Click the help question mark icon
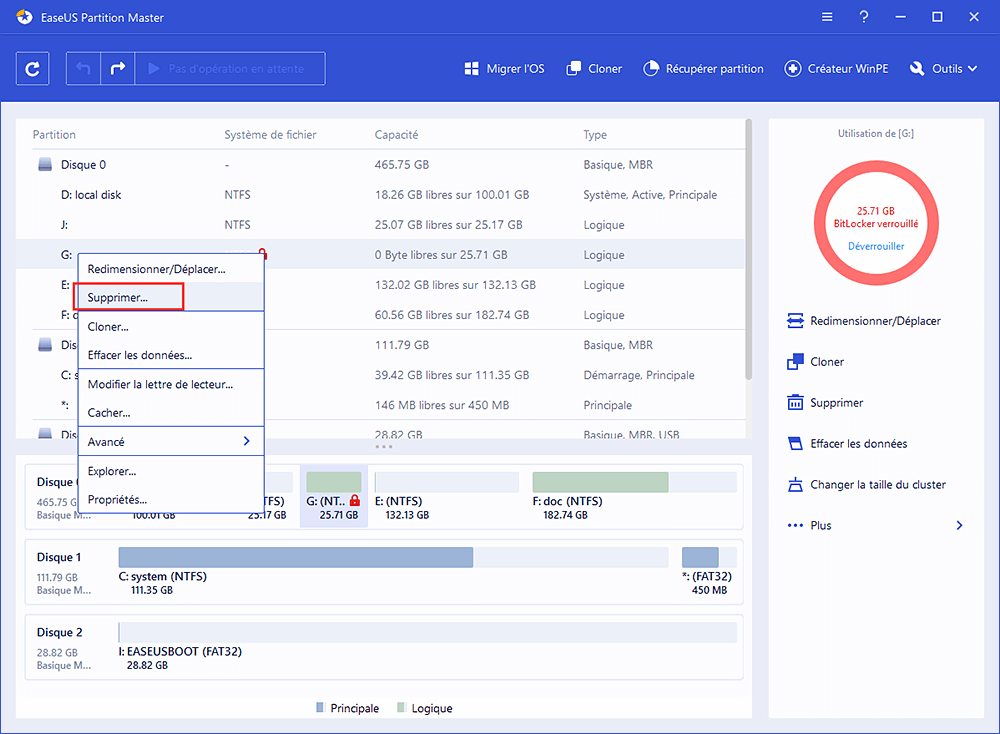This screenshot has height=734, width=1000. (864, 17)
